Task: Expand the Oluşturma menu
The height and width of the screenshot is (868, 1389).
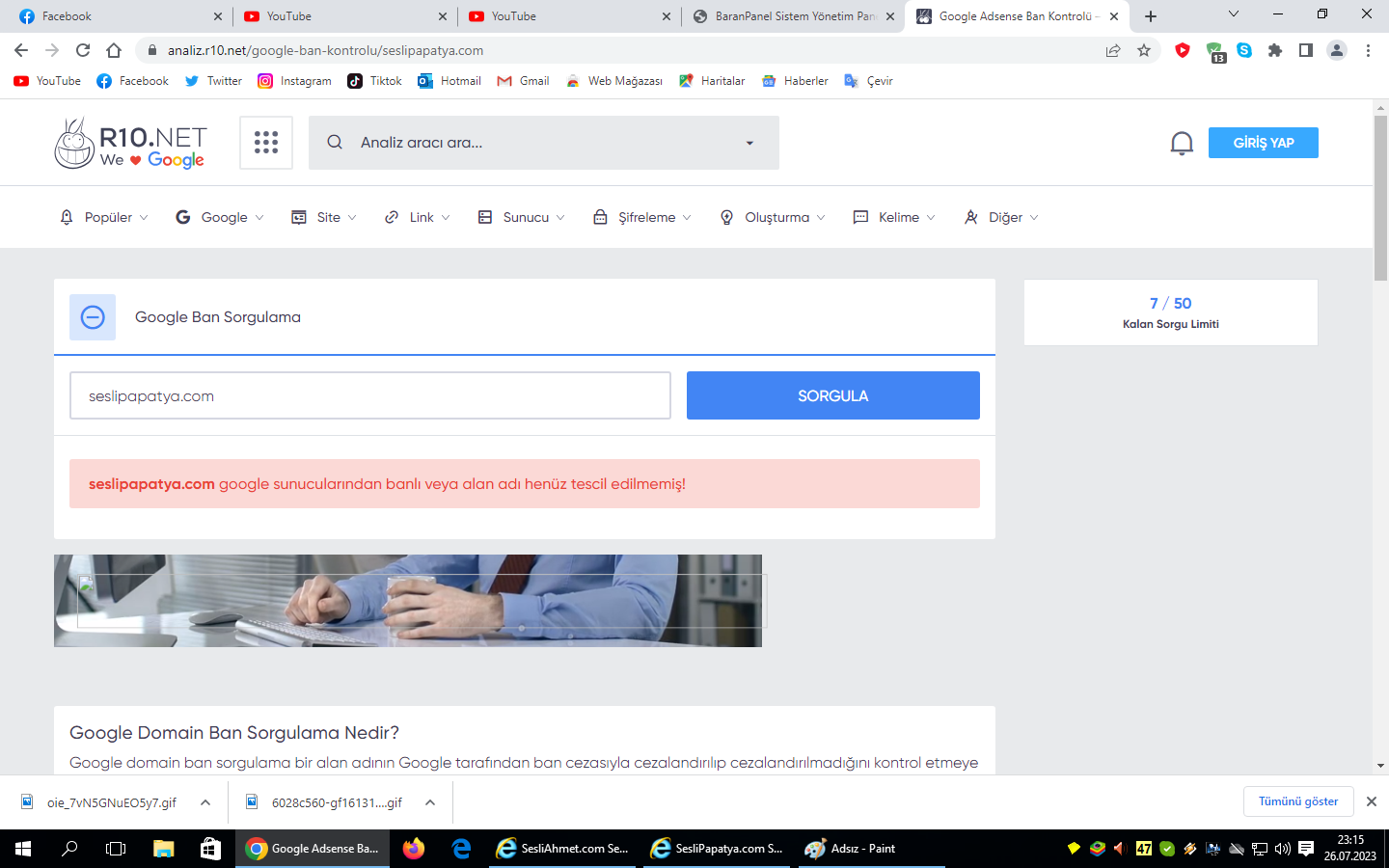Action: [772, 217]
